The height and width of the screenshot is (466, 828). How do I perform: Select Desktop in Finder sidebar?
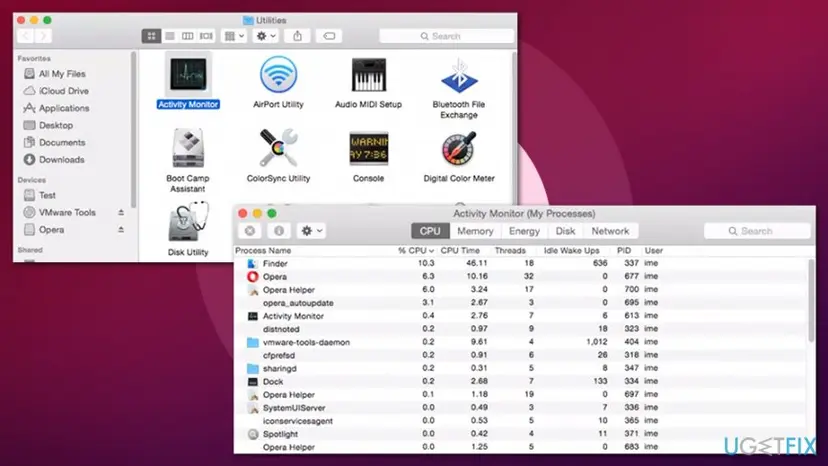point(55,125)
